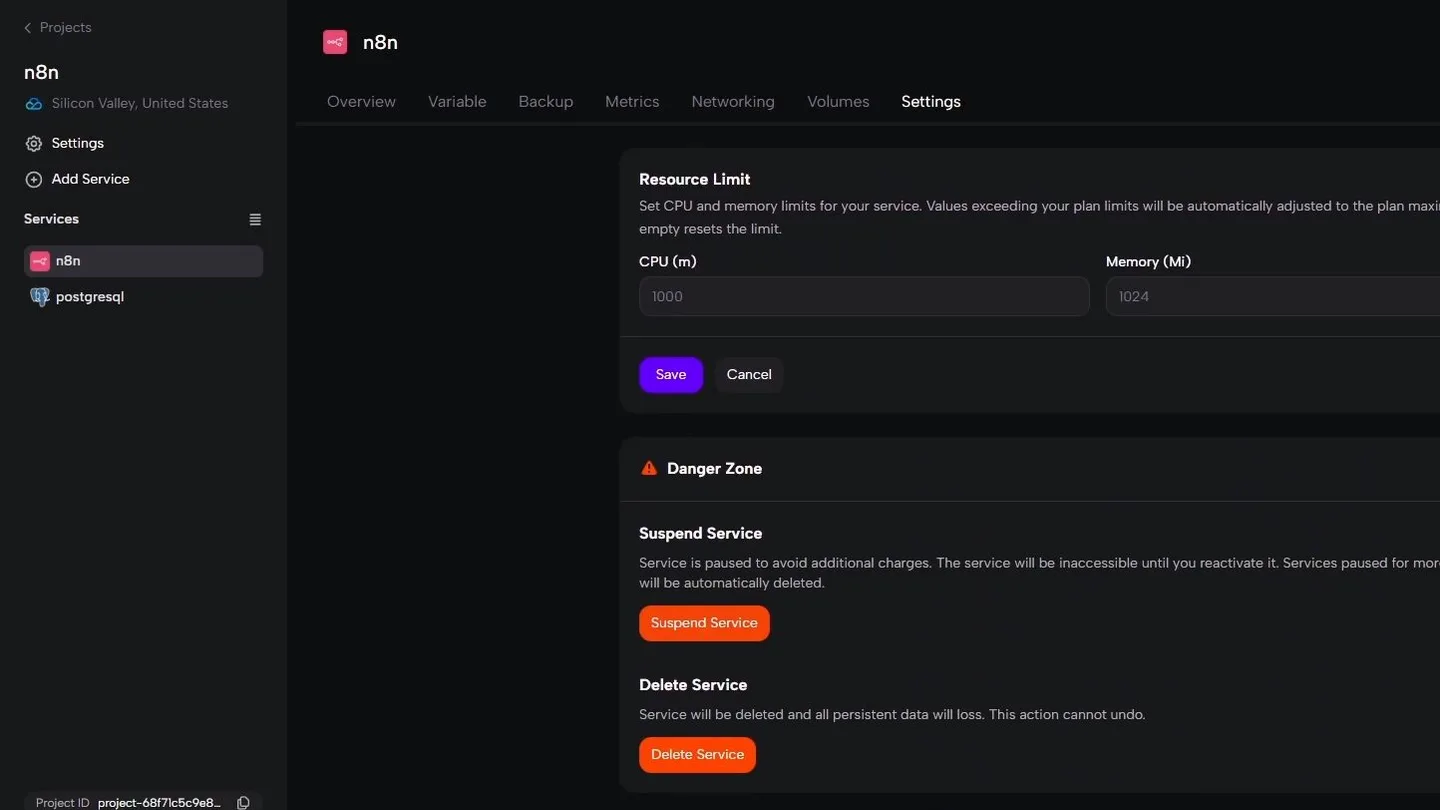Click the Suspend Service button
The width and height of the screenshot is (1440, 810).
click(x=704, y=623)
